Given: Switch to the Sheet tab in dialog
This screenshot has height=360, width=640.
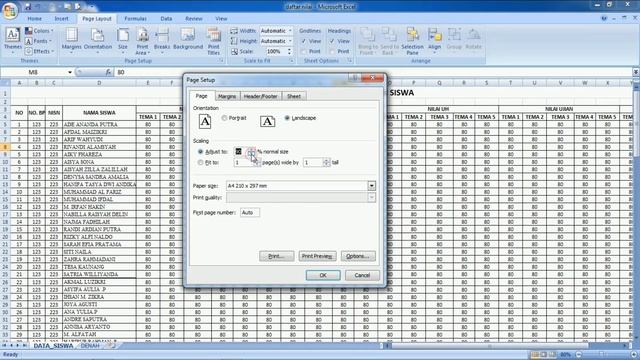Looking at the screenshot, I should (293, 96).
